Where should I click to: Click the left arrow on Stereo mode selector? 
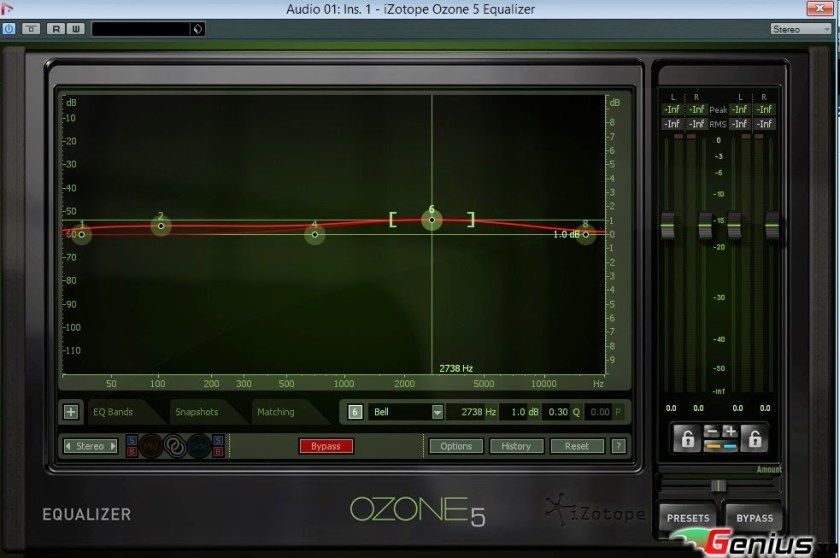pos(68,446)
